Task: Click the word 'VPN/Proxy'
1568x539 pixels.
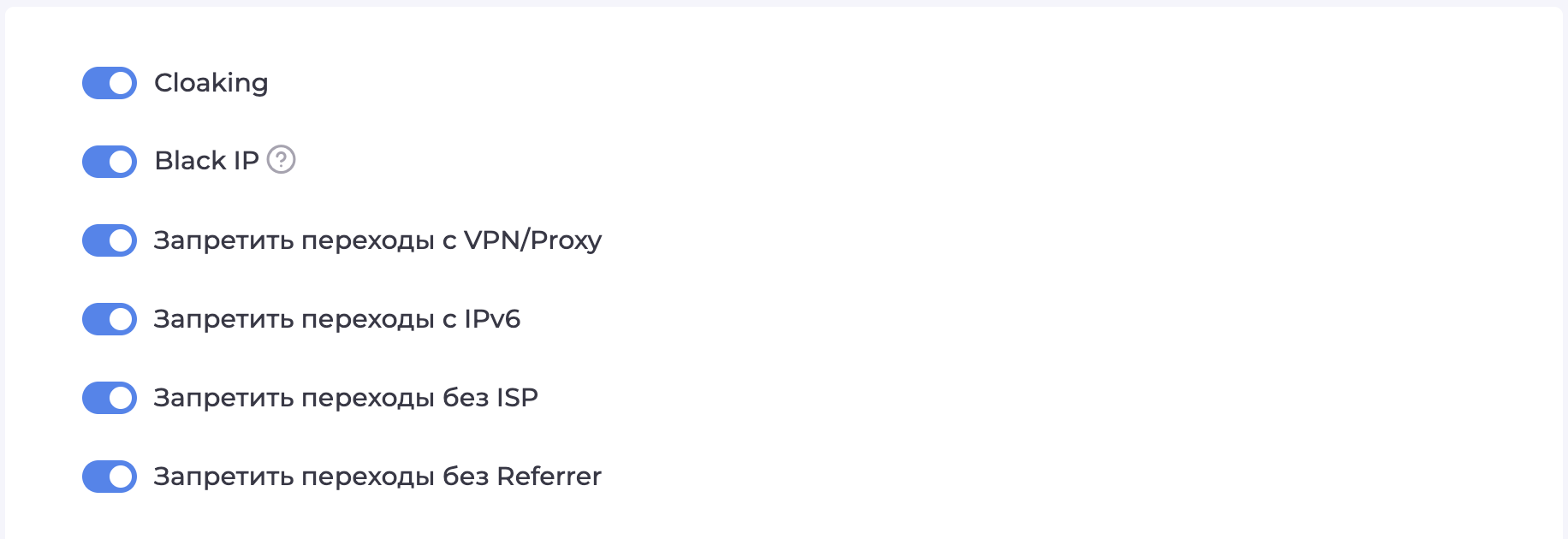Action: [x=532, y=240]
